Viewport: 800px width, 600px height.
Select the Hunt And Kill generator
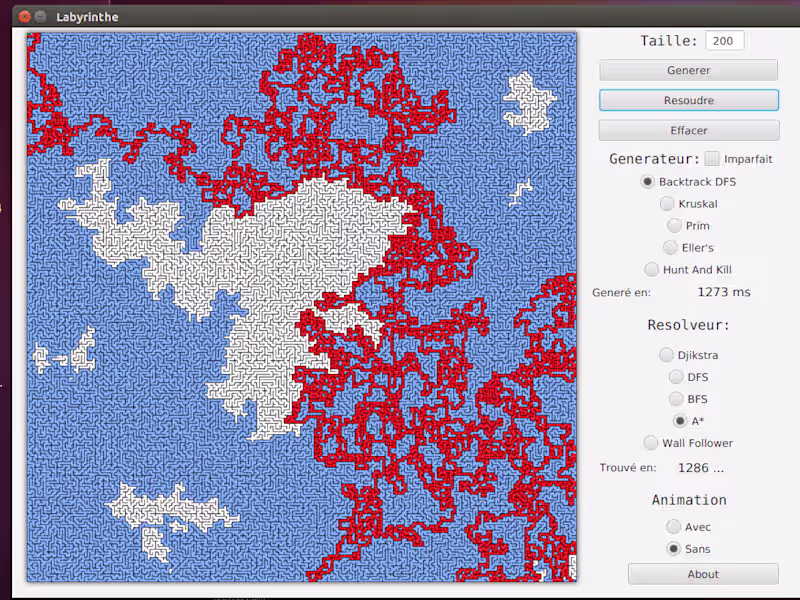tap(651, 269)
